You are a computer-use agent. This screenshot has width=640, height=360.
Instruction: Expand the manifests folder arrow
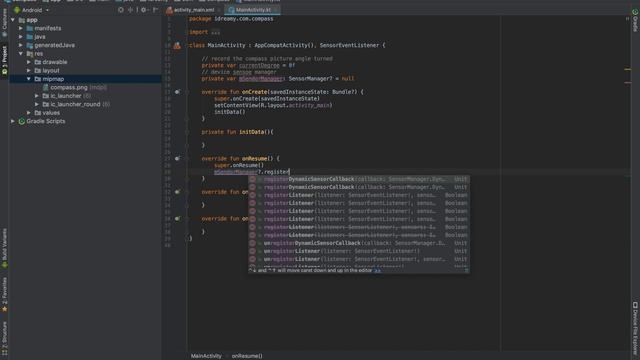coord(21,29)
